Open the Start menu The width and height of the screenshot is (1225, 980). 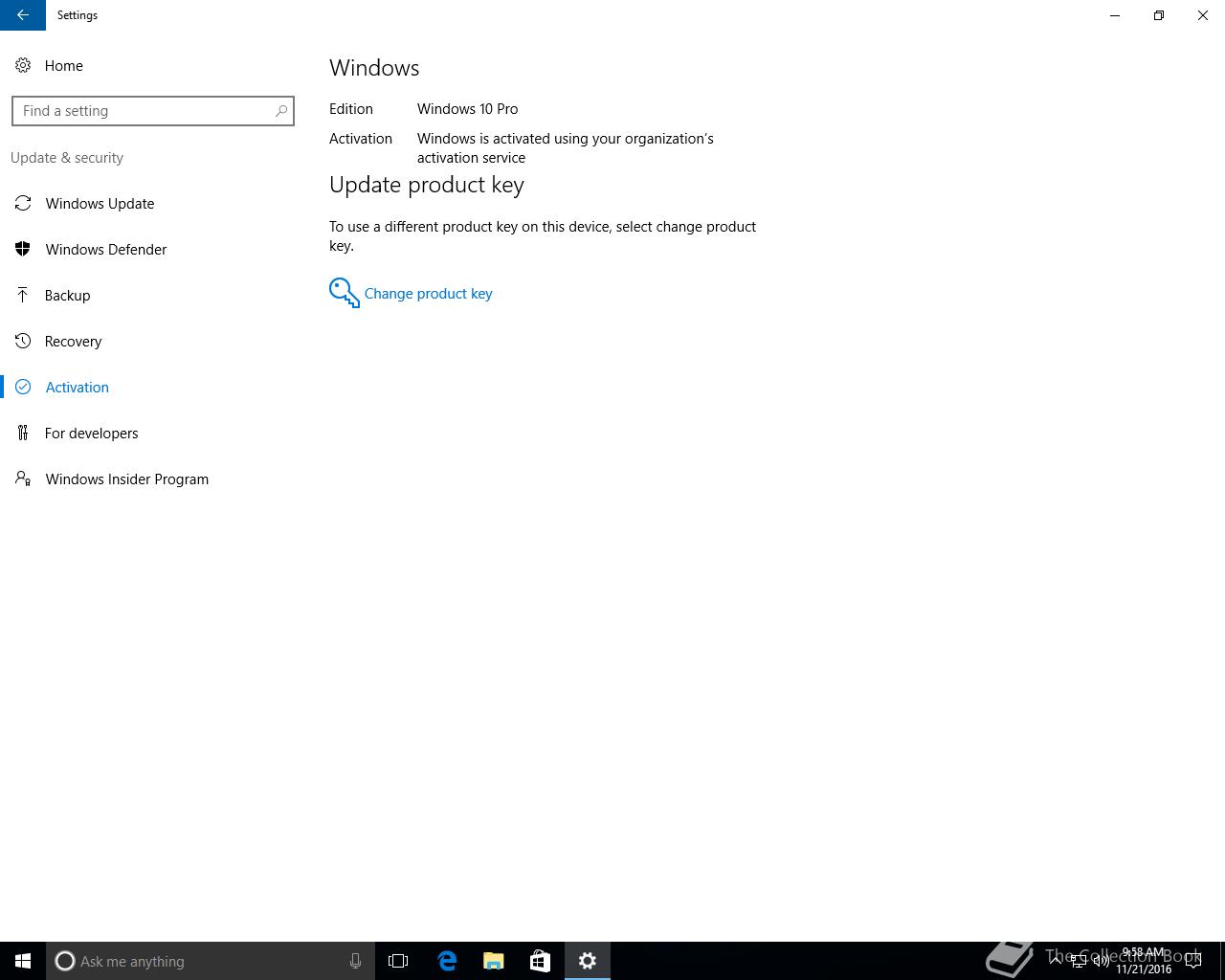pyautogui.click(x=23, y=961)
